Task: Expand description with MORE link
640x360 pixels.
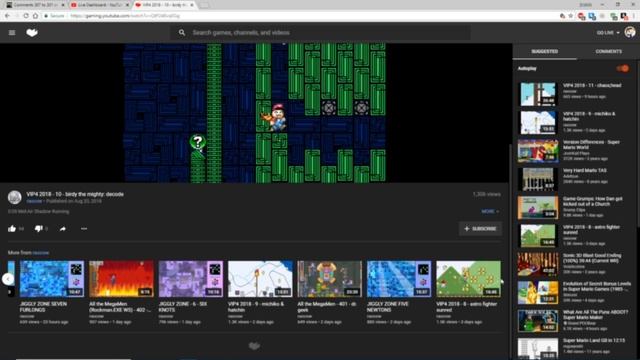Action: click(x=489, y=211)
